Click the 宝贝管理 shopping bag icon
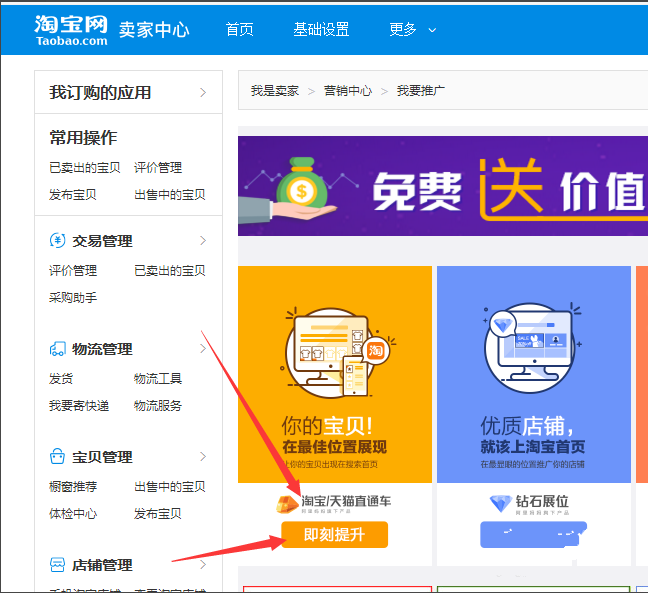 (x=57, y=457)
